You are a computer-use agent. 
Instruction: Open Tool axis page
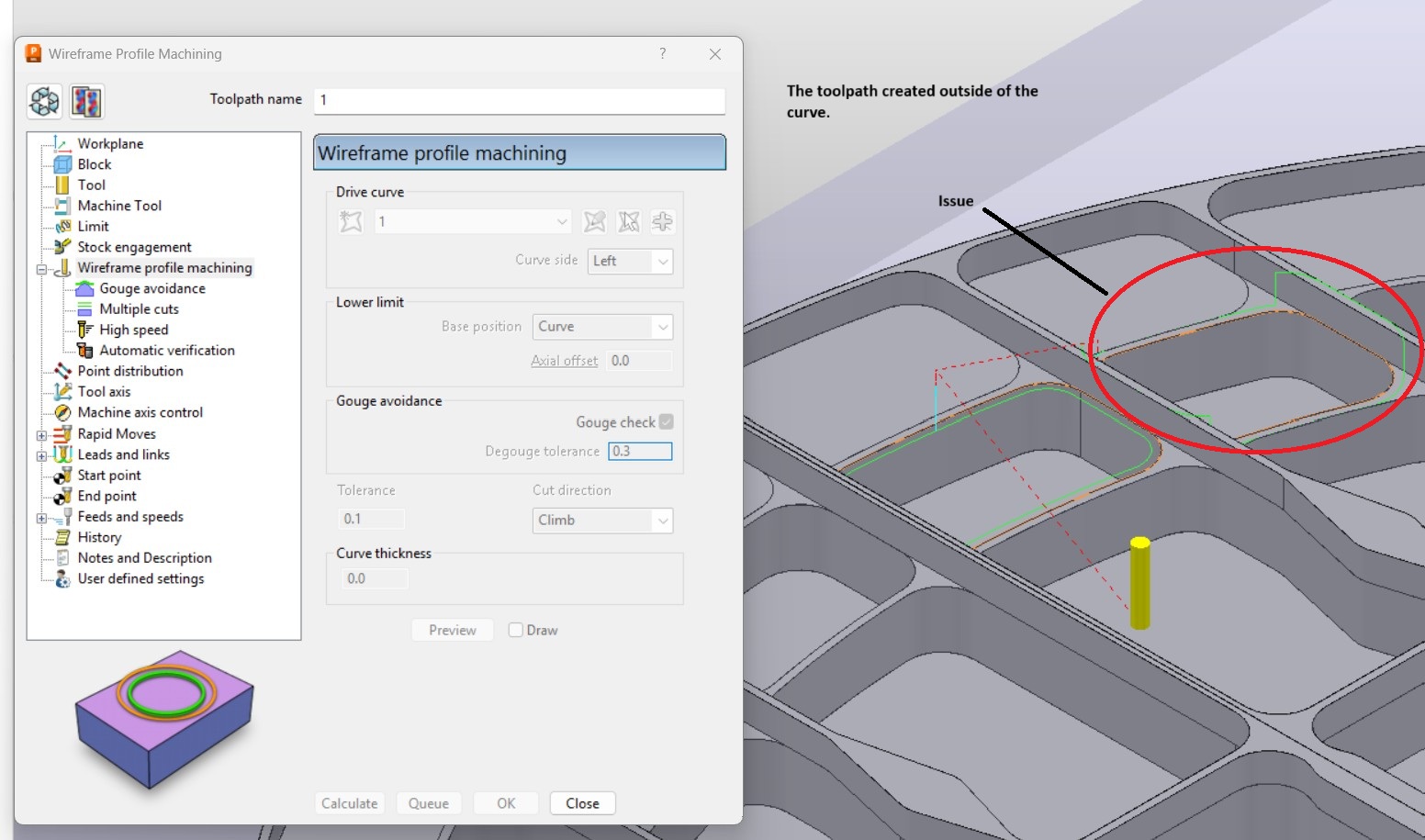point(104,391)
